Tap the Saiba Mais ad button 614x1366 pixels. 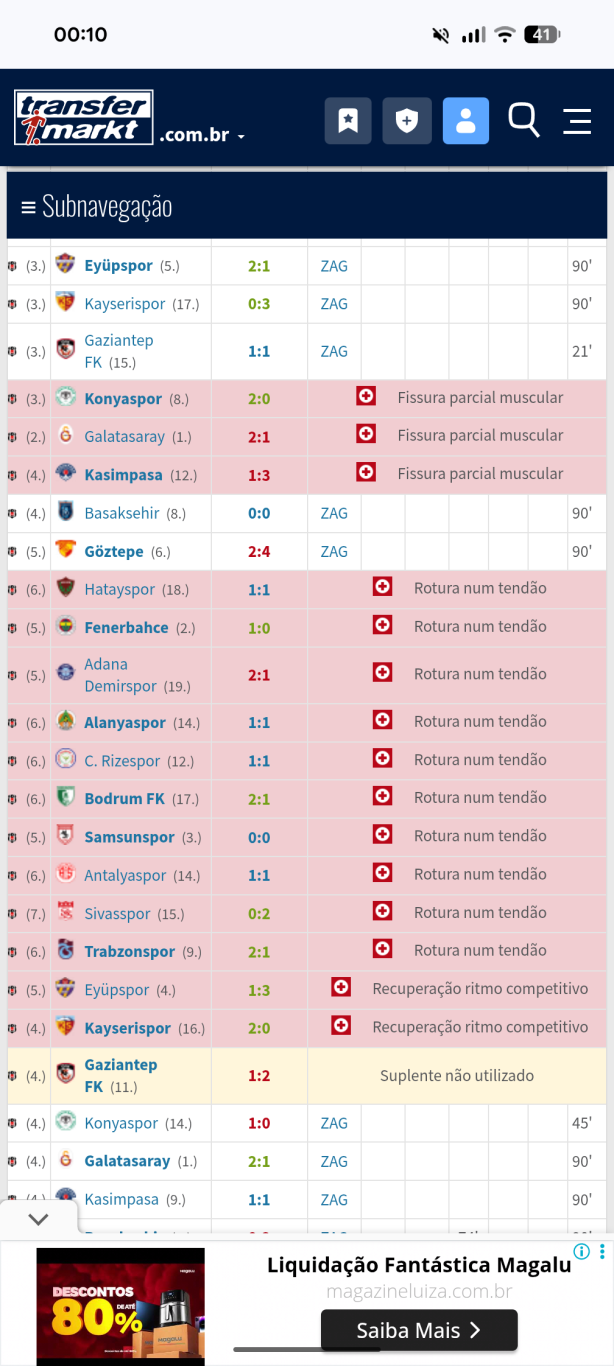pos(419,1330)
